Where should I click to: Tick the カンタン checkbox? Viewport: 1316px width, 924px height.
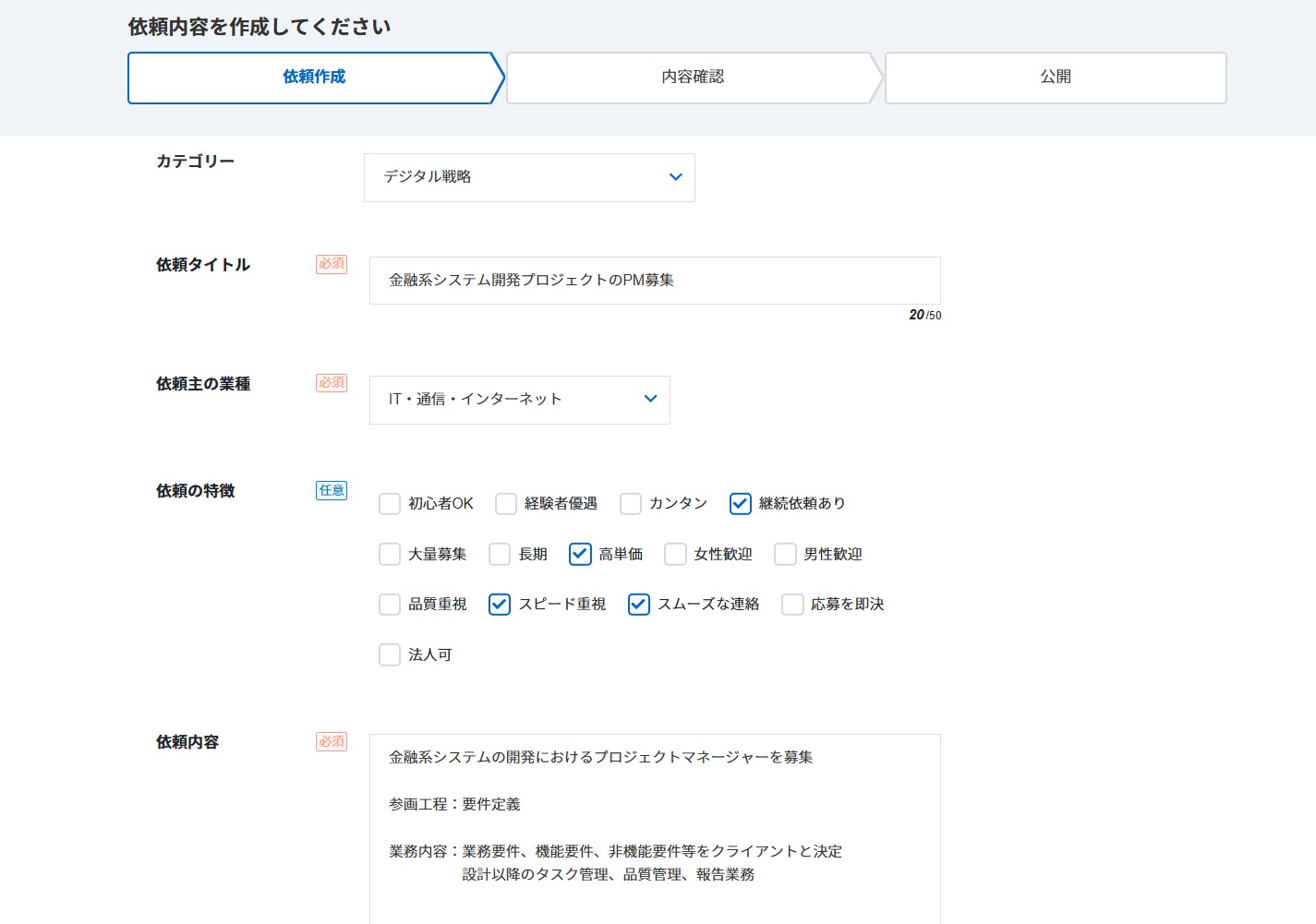point(631,504)
